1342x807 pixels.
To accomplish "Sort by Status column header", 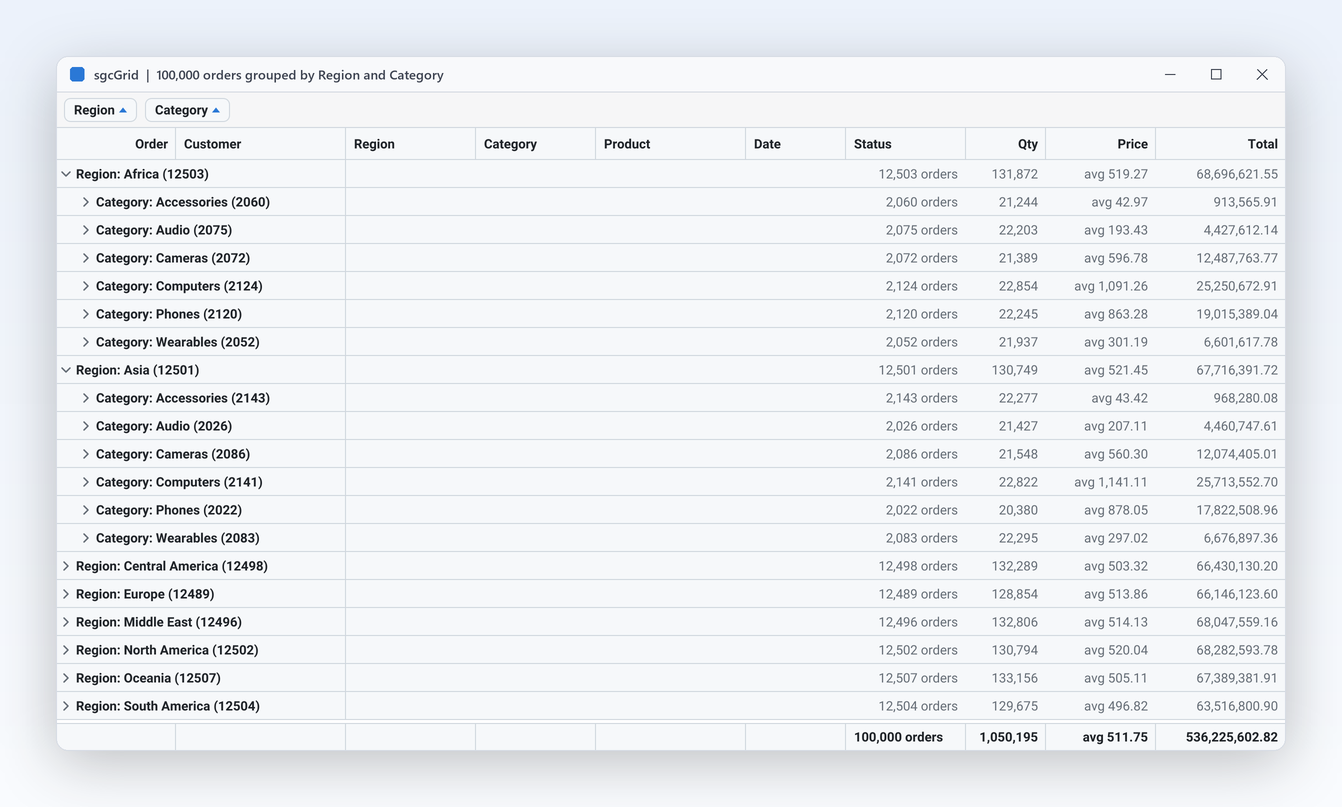I will 906,144.
